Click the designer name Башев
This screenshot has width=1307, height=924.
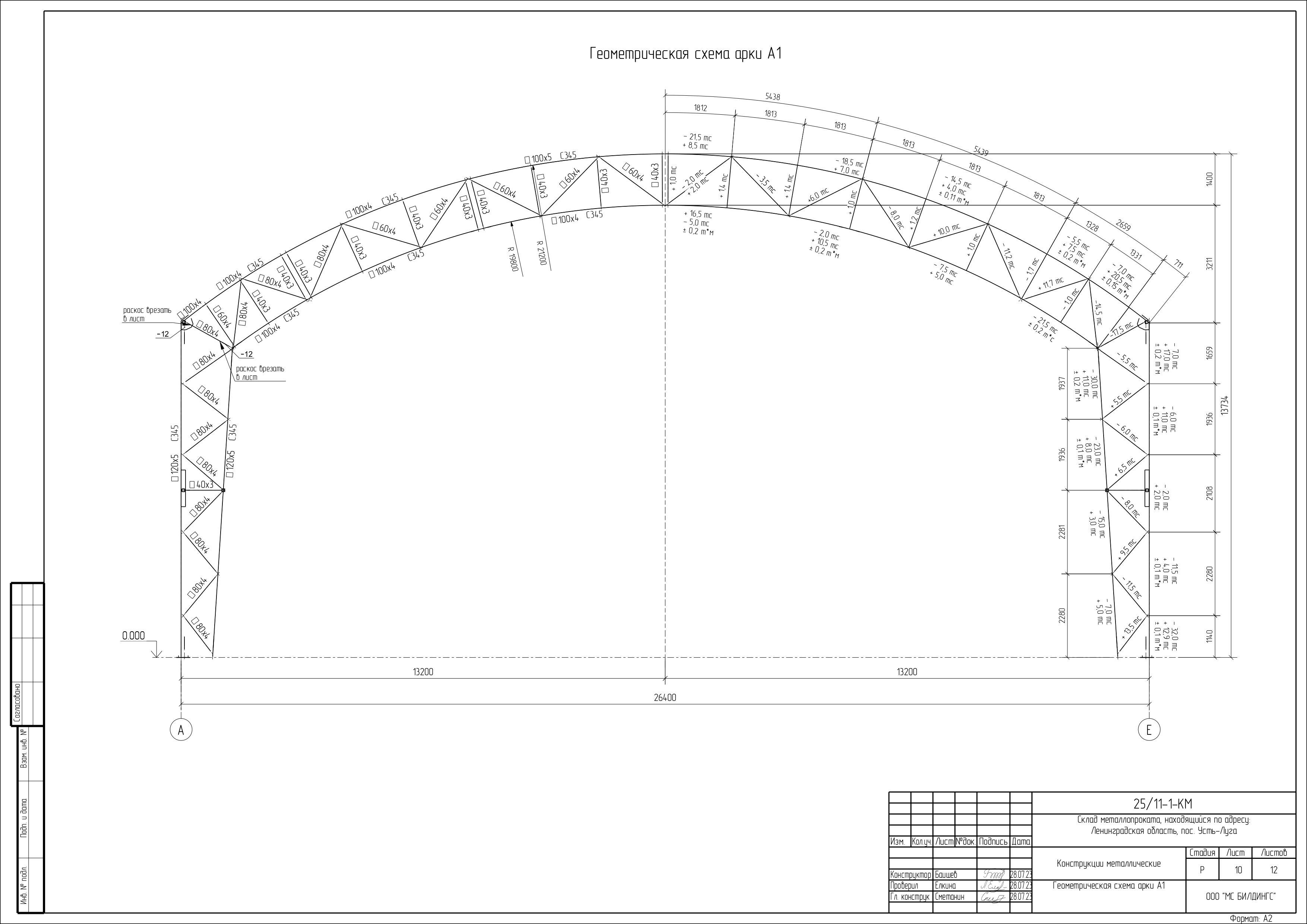pos(946,874)
